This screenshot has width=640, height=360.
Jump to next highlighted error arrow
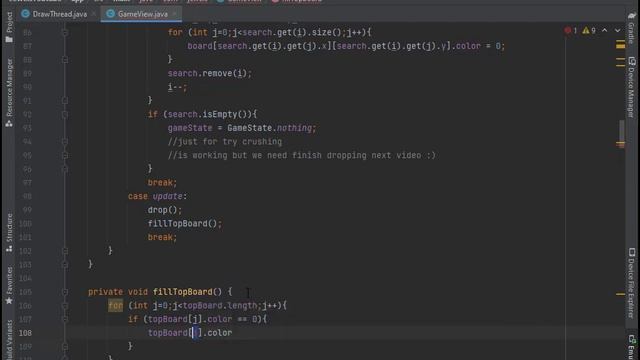[618, 31]
